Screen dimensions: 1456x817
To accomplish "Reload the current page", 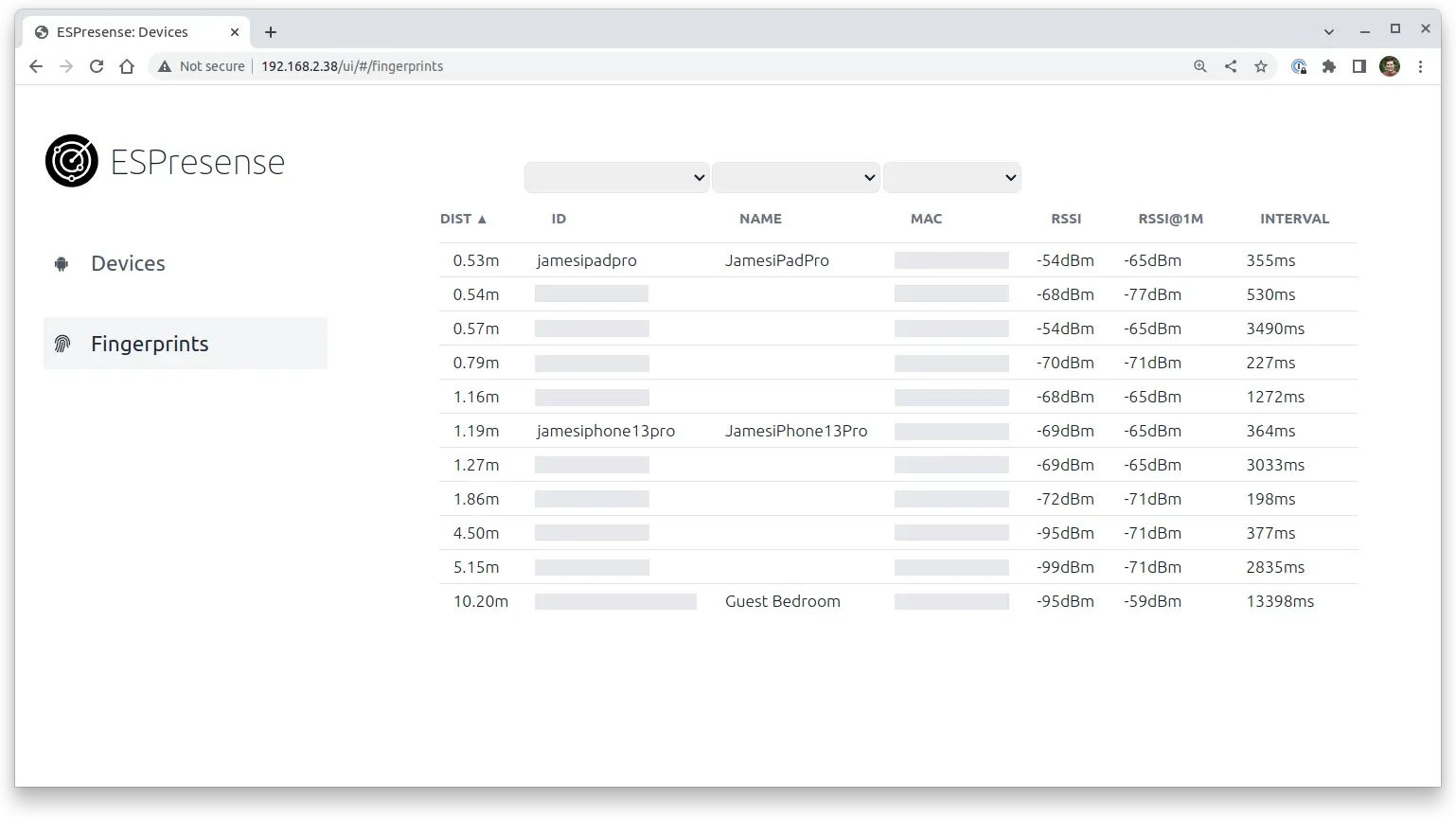I will coord(97,66).
